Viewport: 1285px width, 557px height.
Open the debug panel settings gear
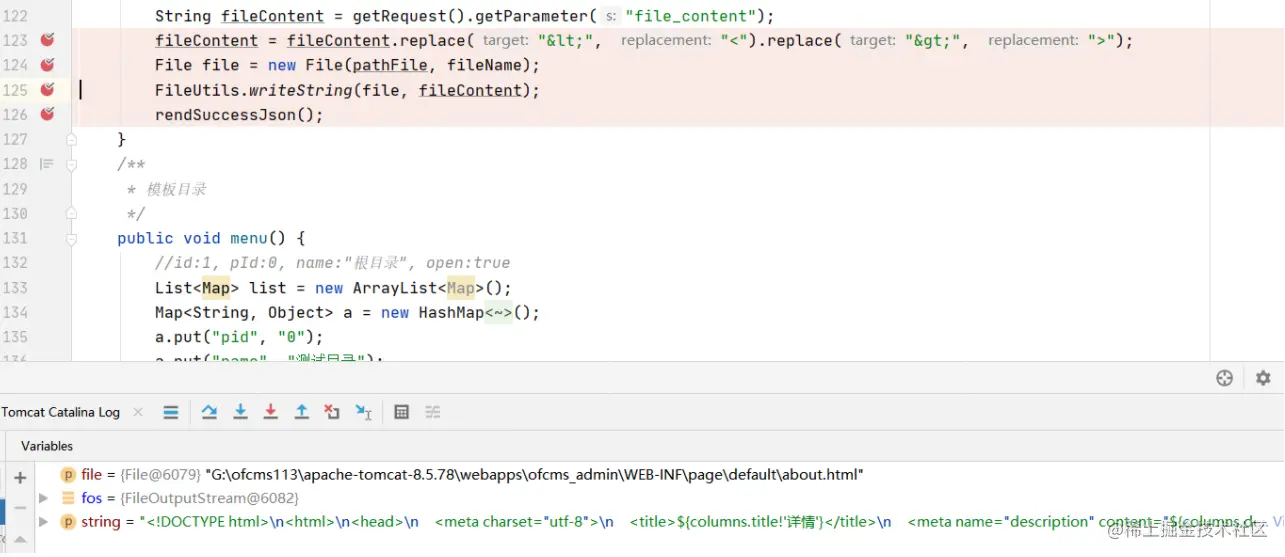point(1263,378)
